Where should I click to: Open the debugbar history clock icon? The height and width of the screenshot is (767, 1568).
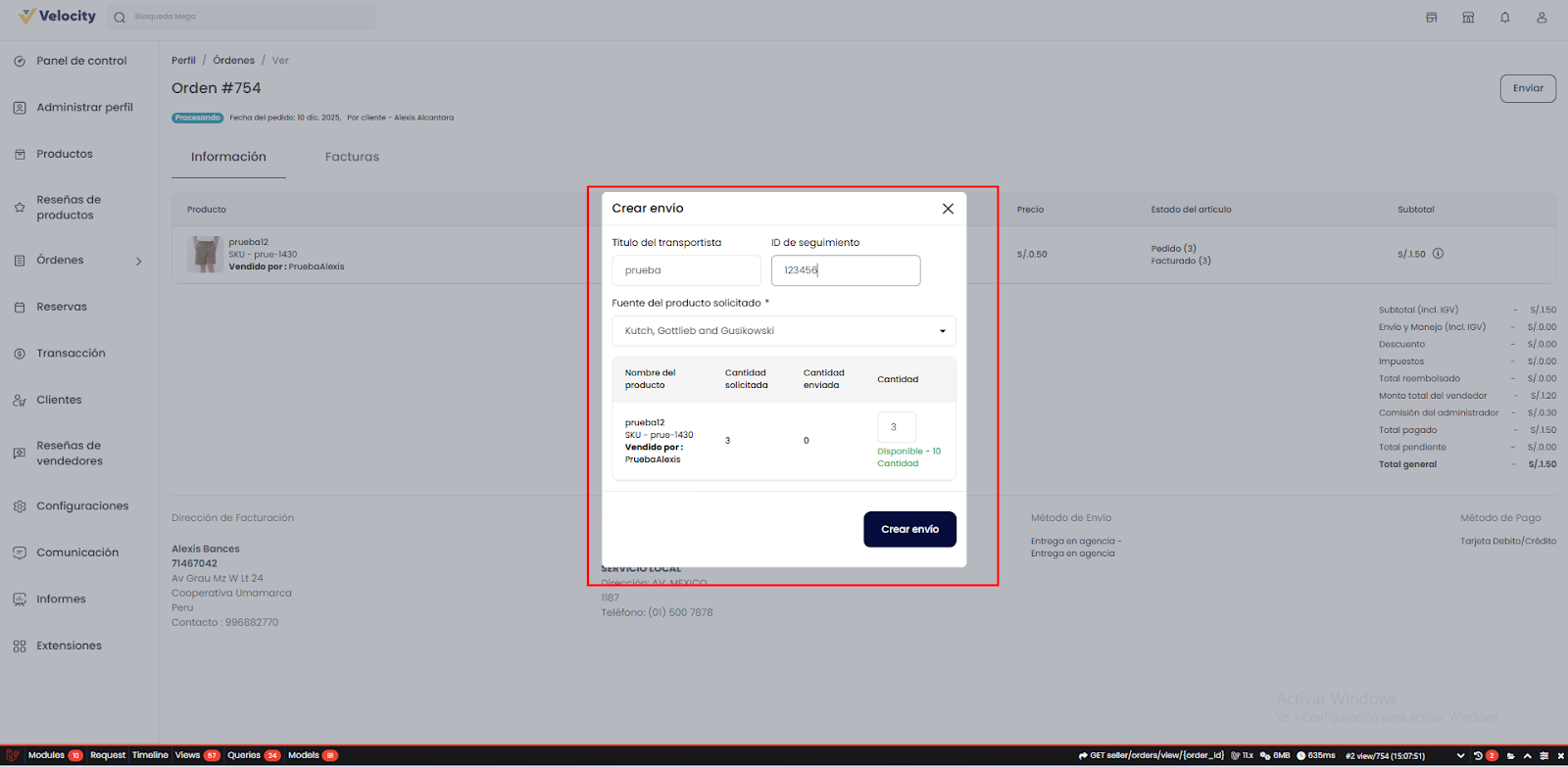click(1478, 755)
